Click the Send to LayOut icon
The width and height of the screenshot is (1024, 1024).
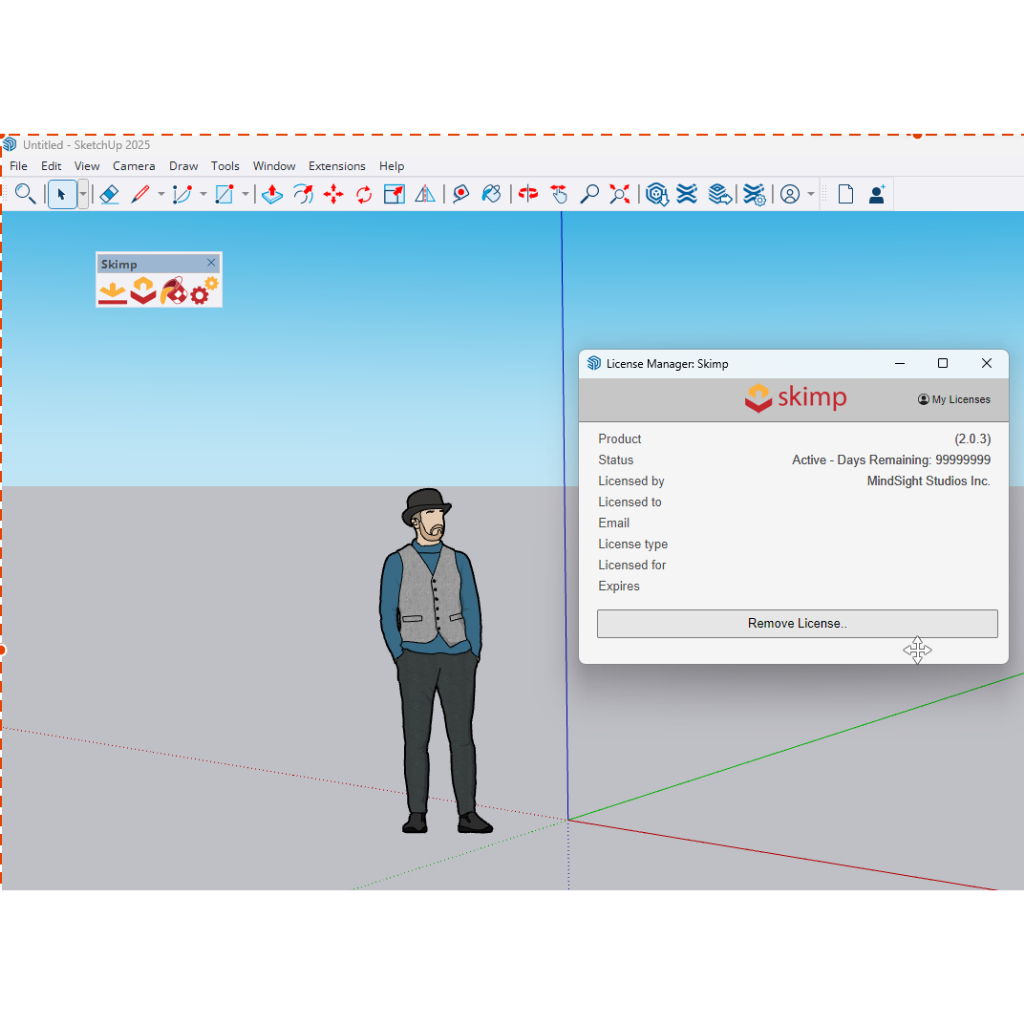[720, 194]
